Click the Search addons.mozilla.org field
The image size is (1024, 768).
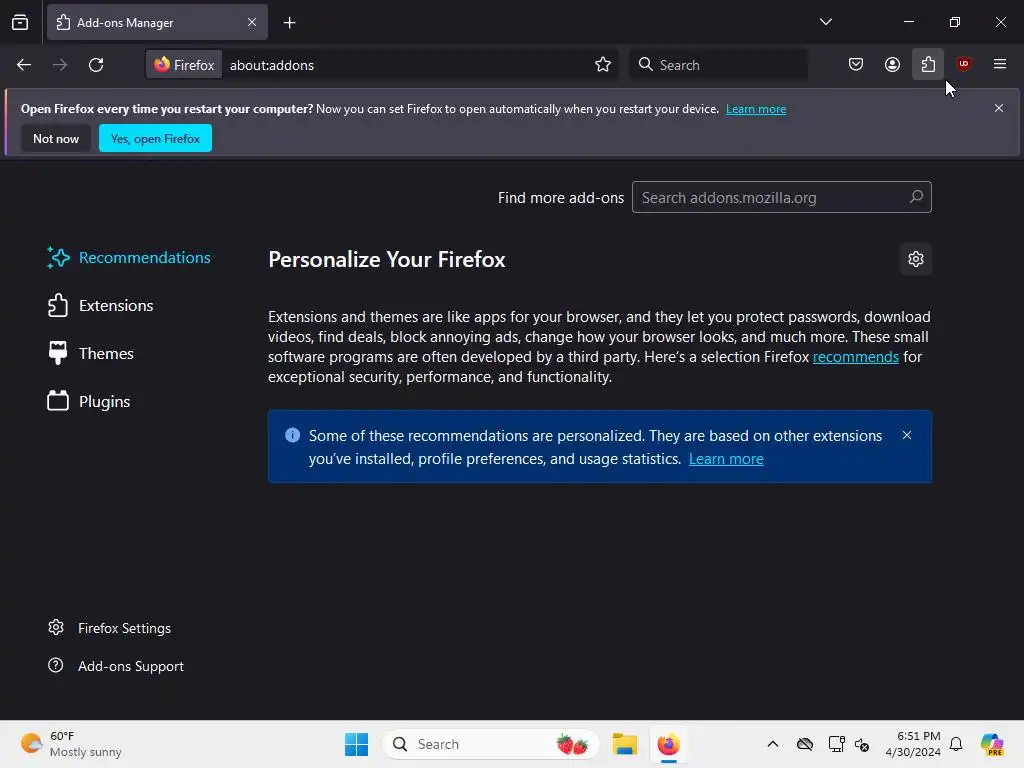click(782, 197)
